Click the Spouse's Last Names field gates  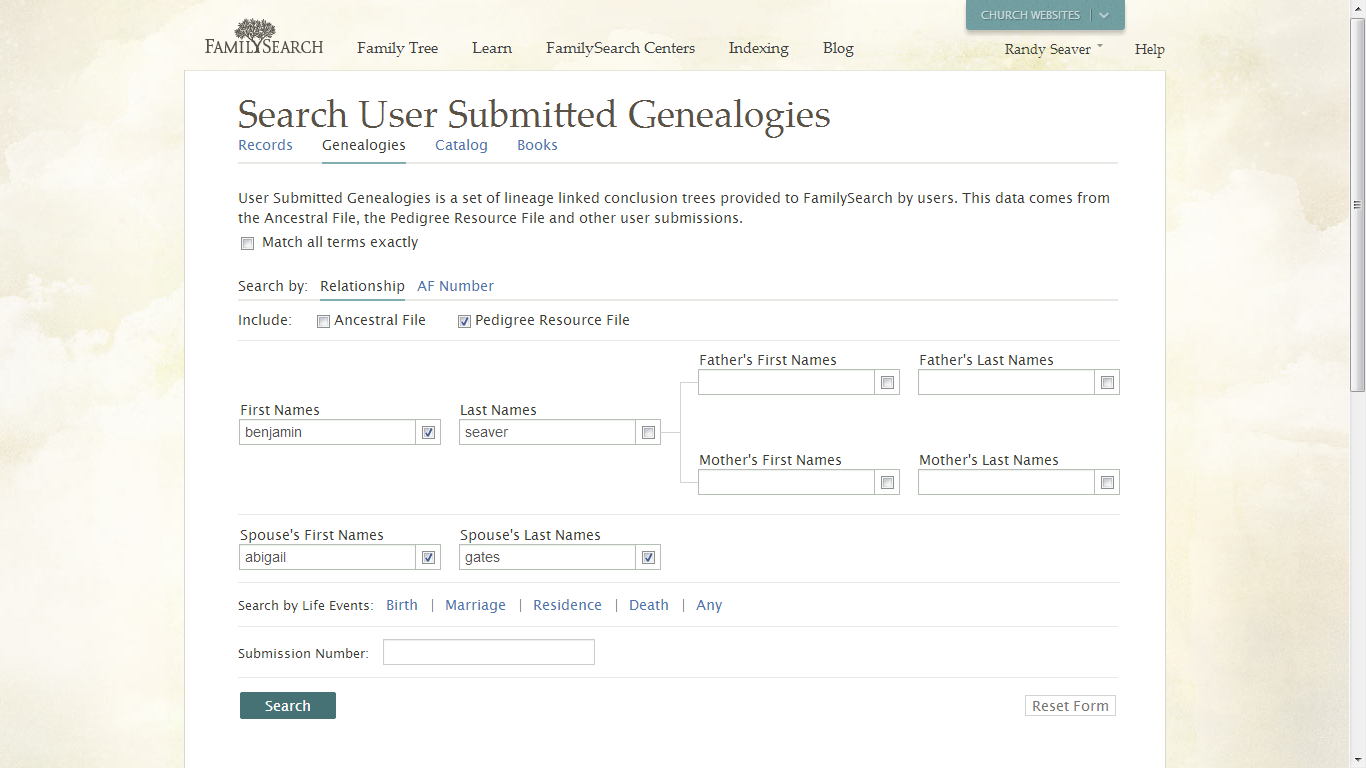tap(547, 557)
